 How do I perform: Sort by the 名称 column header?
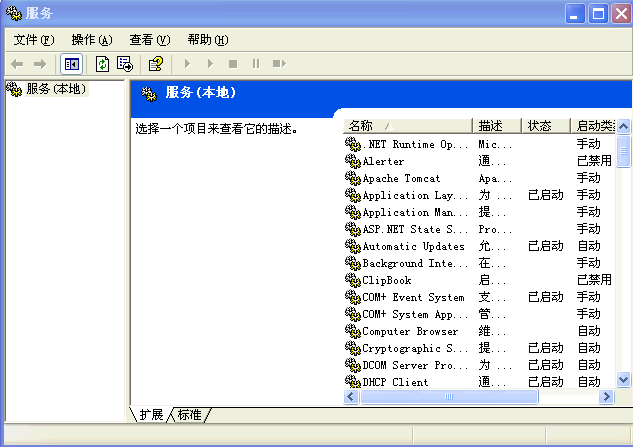[x=407, y=126]
